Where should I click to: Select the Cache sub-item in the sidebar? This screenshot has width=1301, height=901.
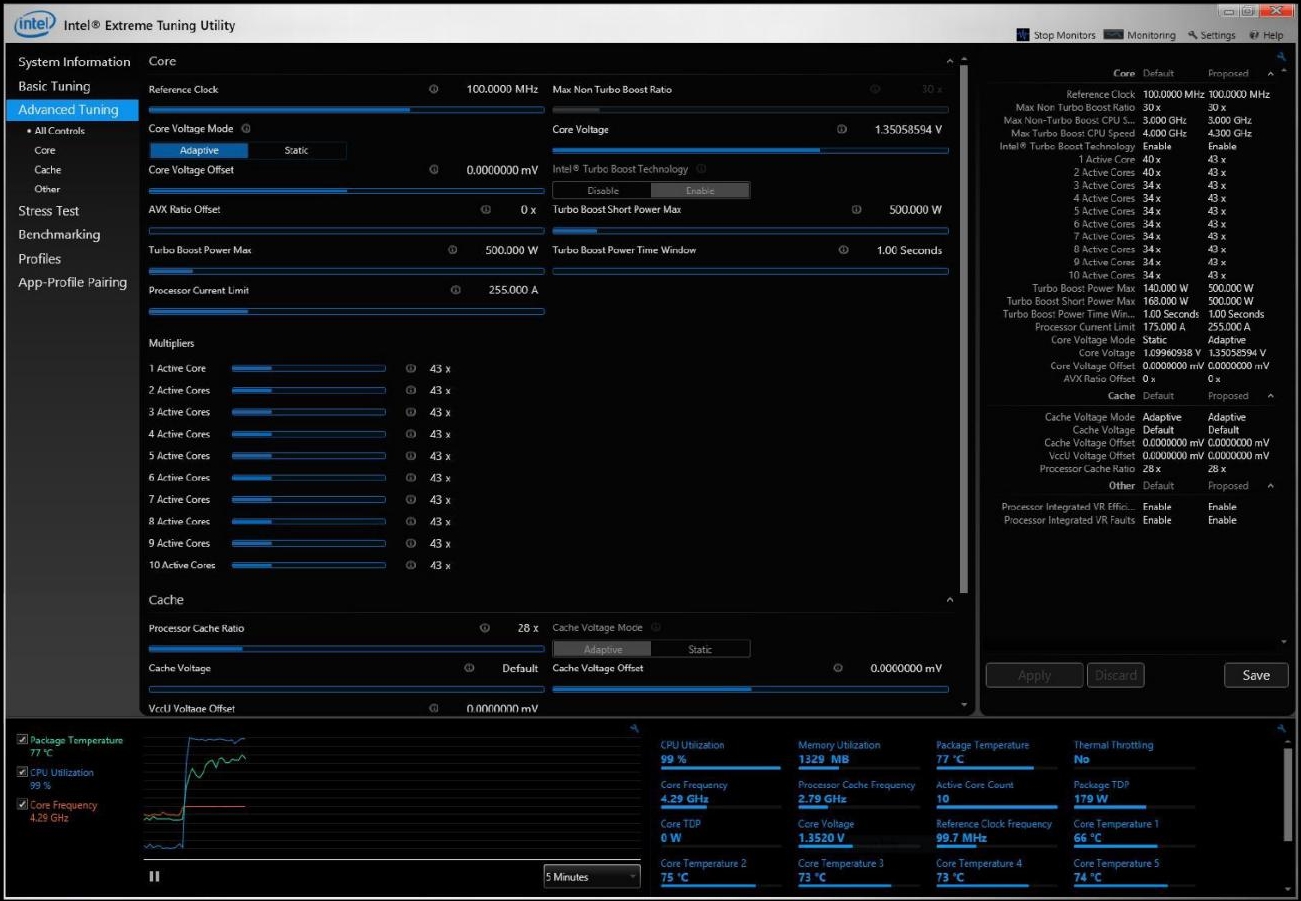(47, 170)
